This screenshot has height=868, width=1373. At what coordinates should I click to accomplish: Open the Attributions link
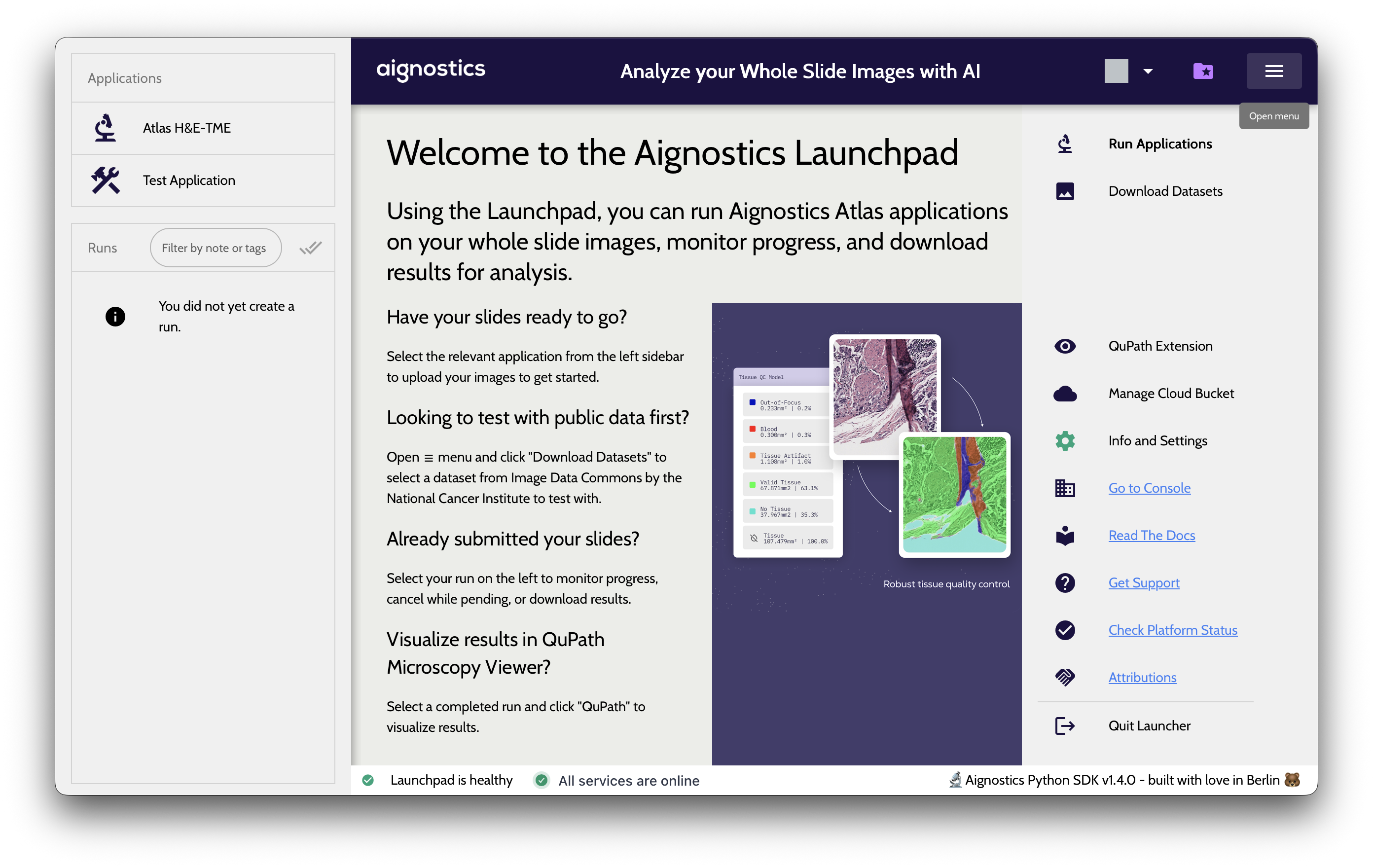(x=1142, y=677)
